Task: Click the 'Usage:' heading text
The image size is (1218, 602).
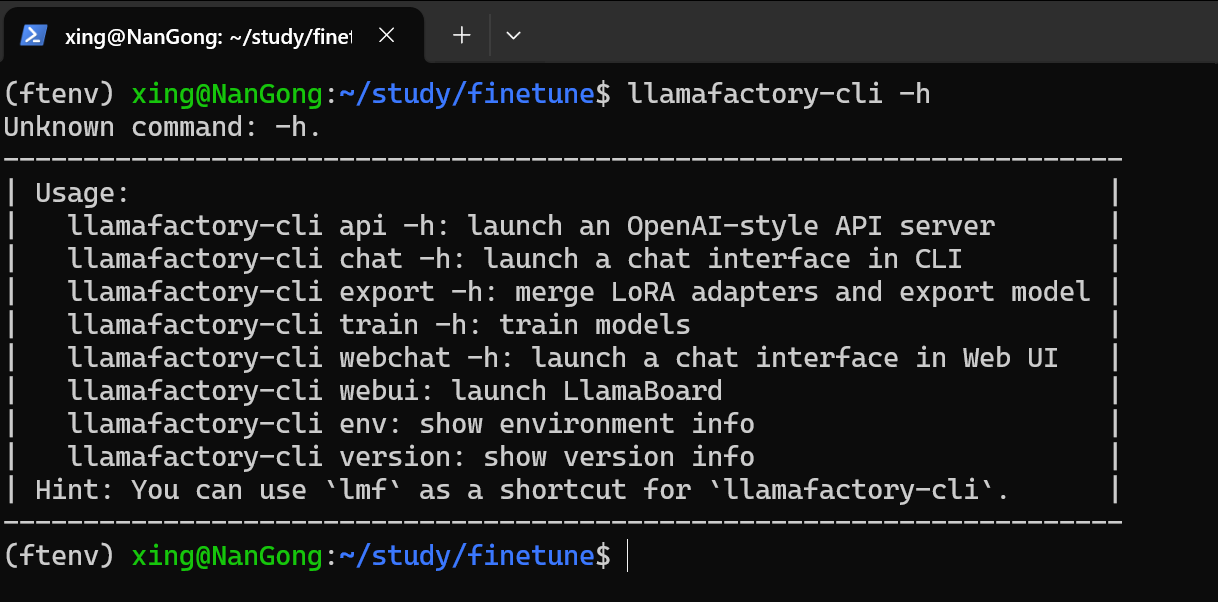Action: [83, 193]
